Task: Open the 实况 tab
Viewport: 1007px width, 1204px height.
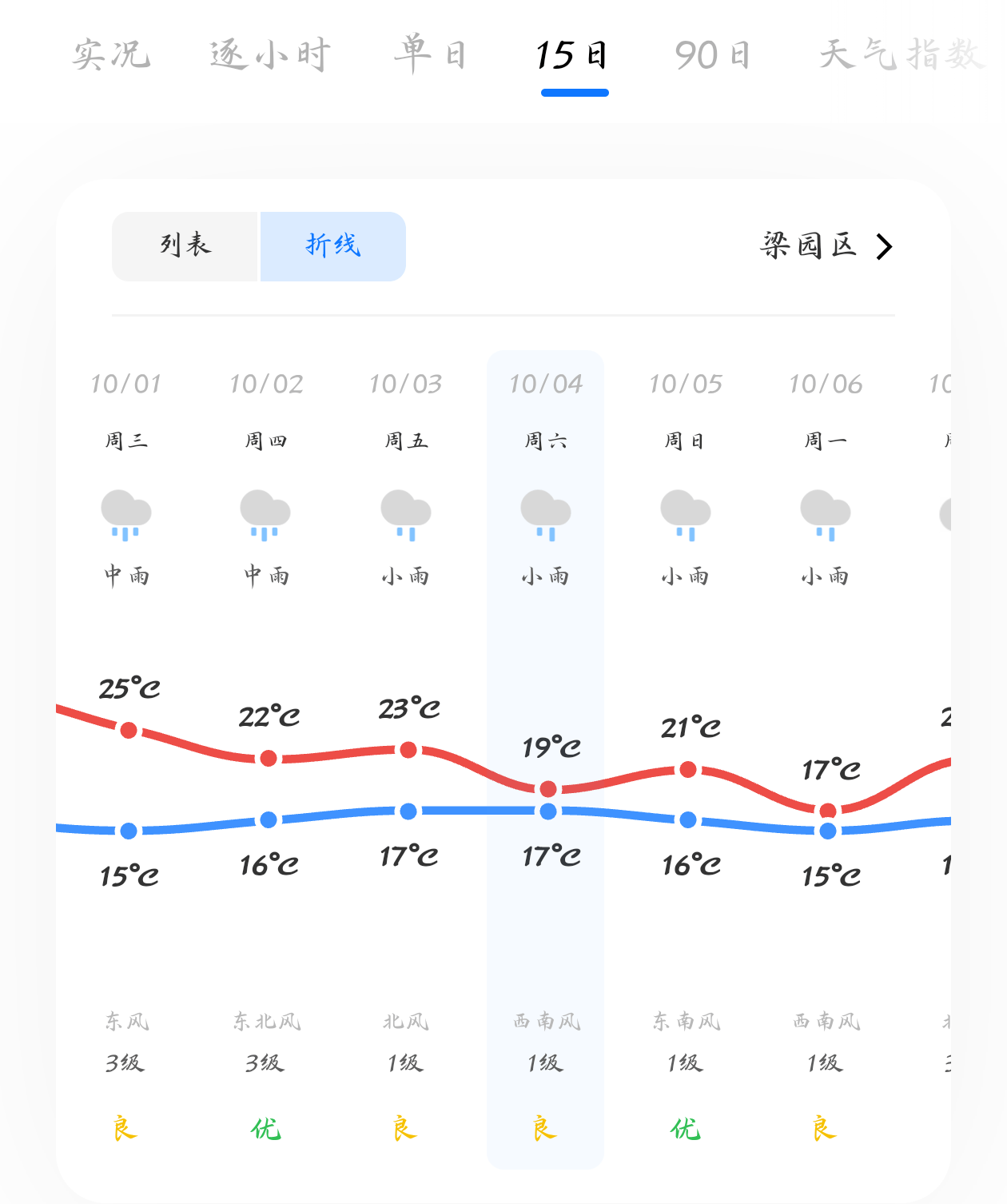Action: (x=111, y=55)
